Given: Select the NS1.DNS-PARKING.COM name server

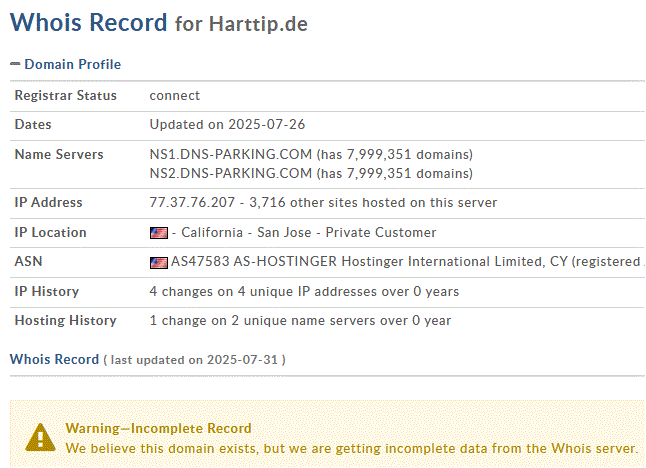Looking at the screenshot, I should (x=230, y=155).
